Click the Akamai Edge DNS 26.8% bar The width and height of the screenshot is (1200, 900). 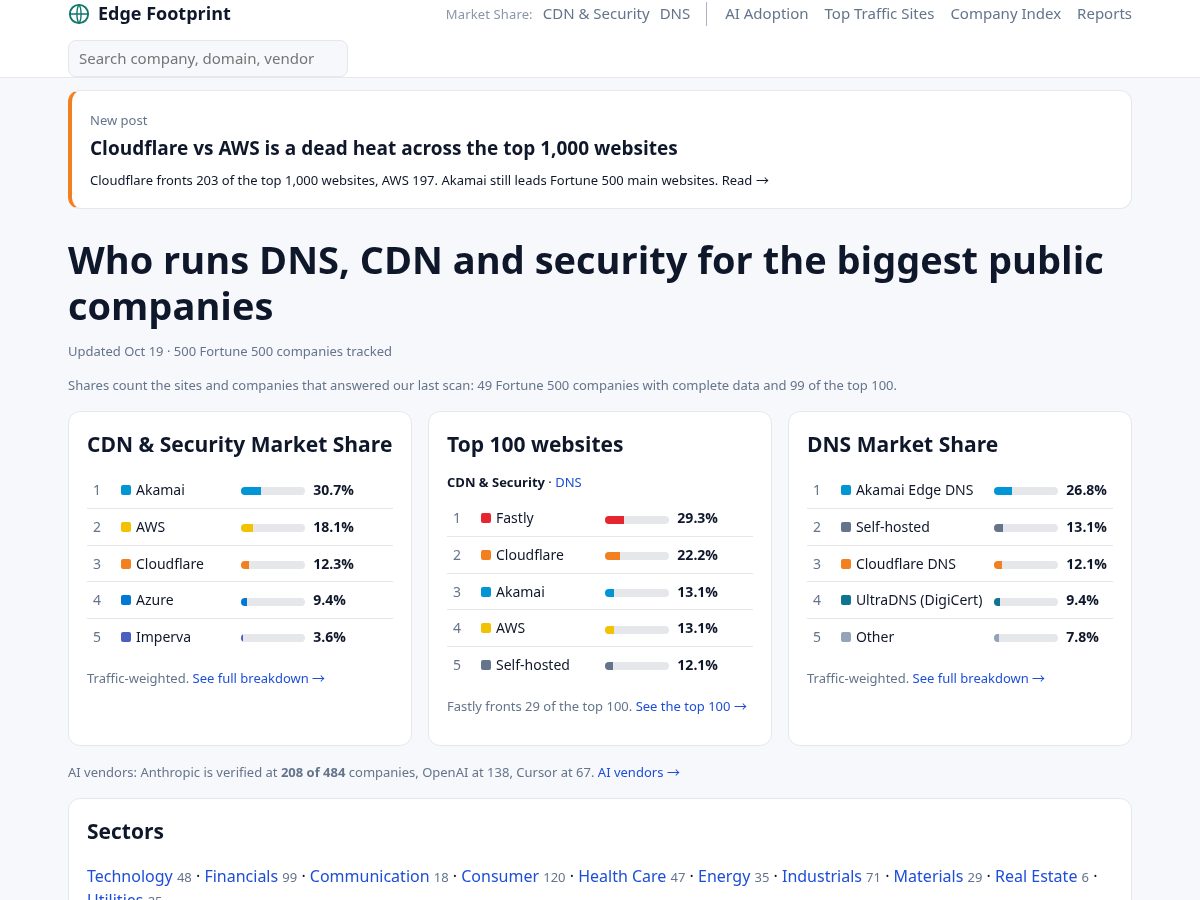point(1026,491)
